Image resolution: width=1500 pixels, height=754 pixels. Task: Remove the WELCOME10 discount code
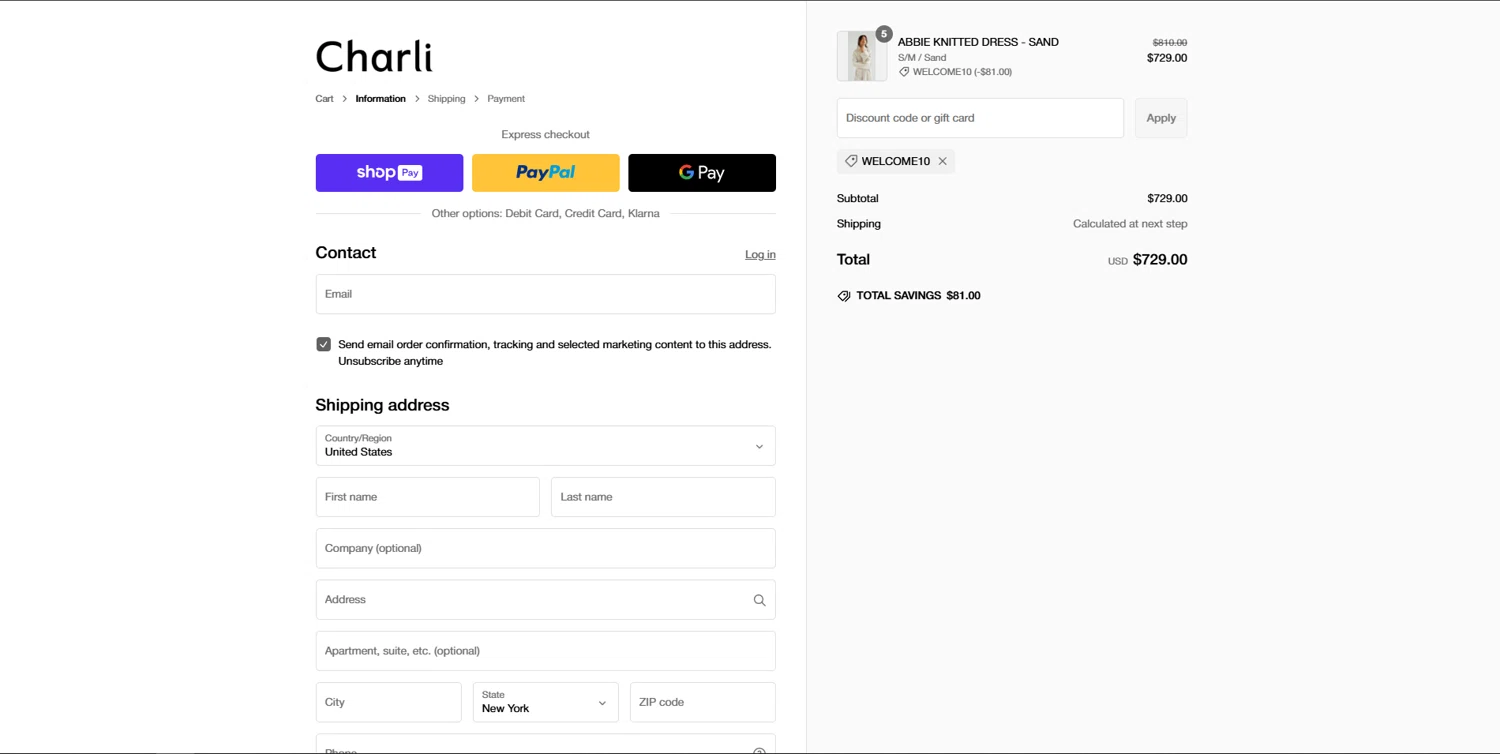pos(942,161)
